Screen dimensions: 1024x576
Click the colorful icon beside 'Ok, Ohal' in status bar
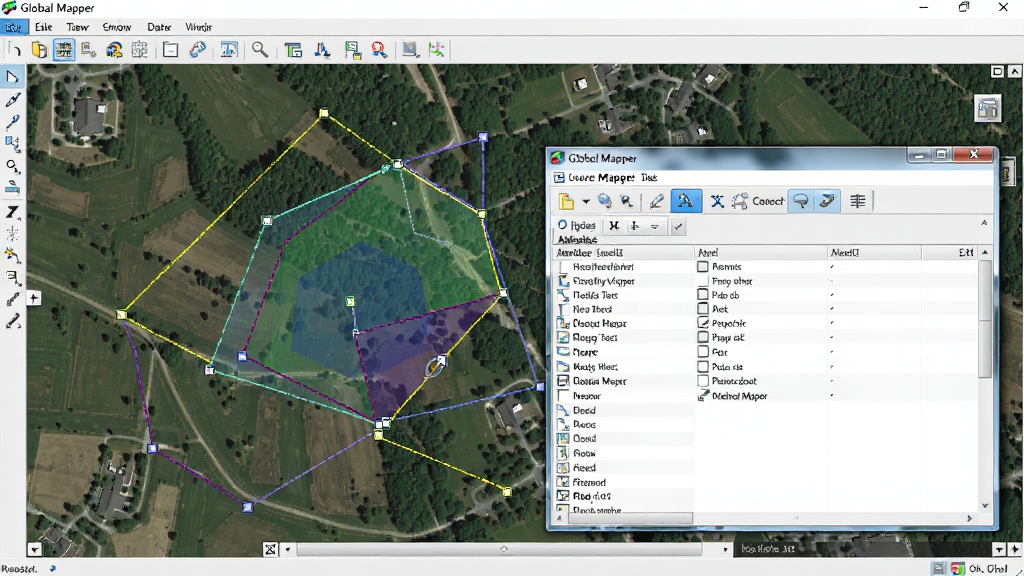click(957, 569)
